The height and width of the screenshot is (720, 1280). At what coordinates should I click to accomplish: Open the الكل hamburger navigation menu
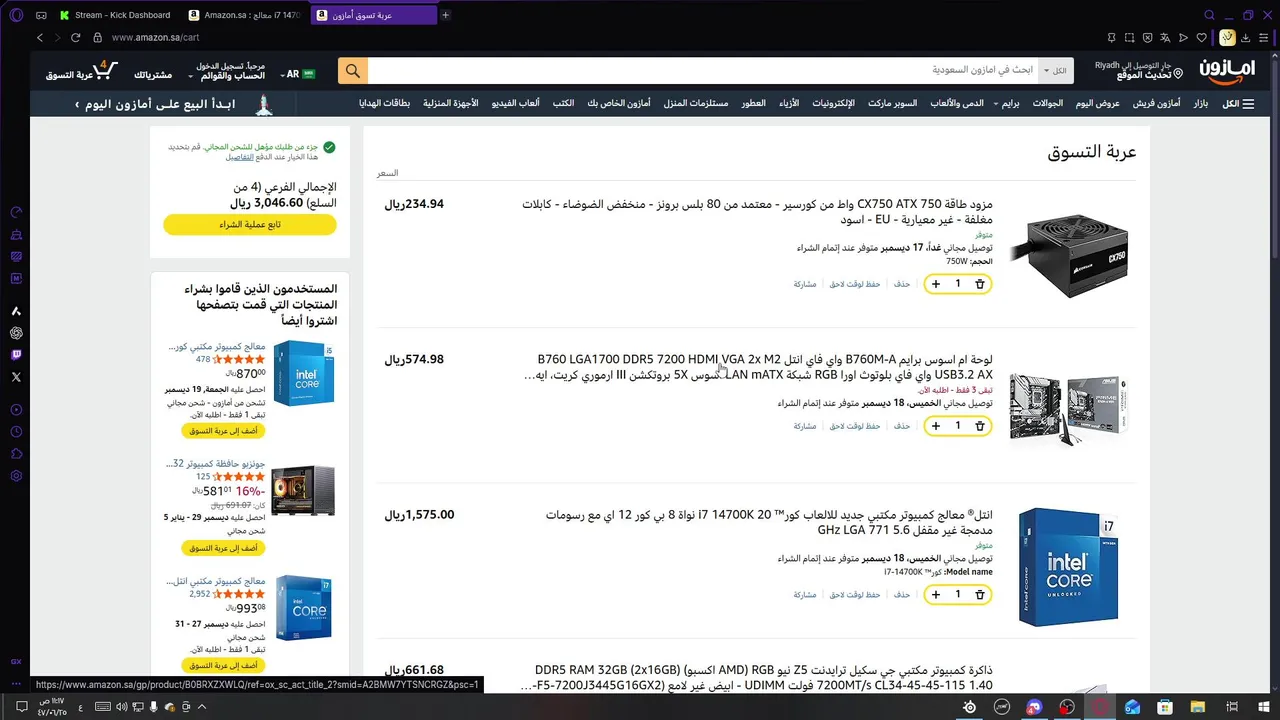coord(1238,104)
